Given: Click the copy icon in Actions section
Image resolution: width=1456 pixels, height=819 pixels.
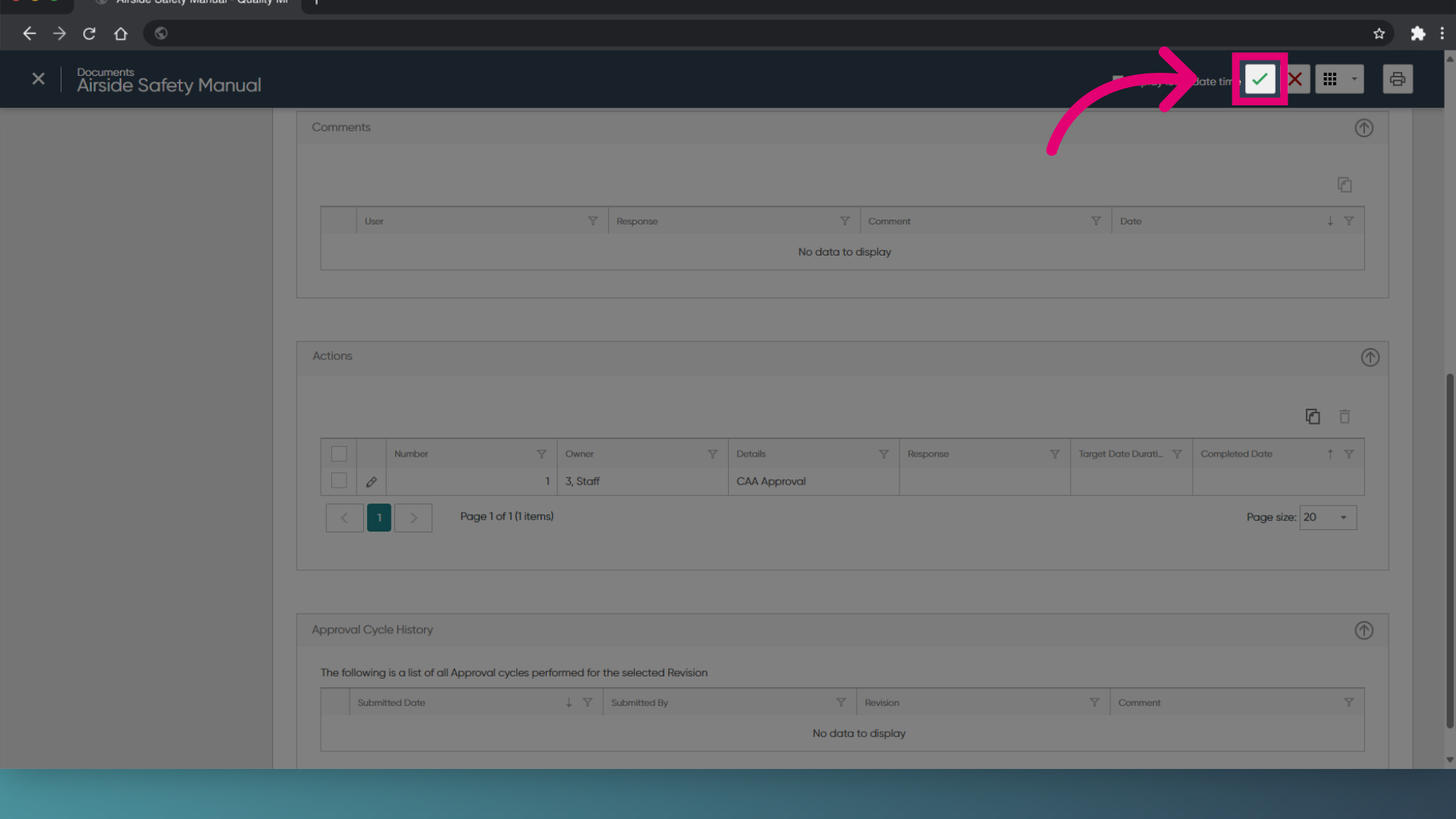Looking at the screenshot, I should [1313, 416].
